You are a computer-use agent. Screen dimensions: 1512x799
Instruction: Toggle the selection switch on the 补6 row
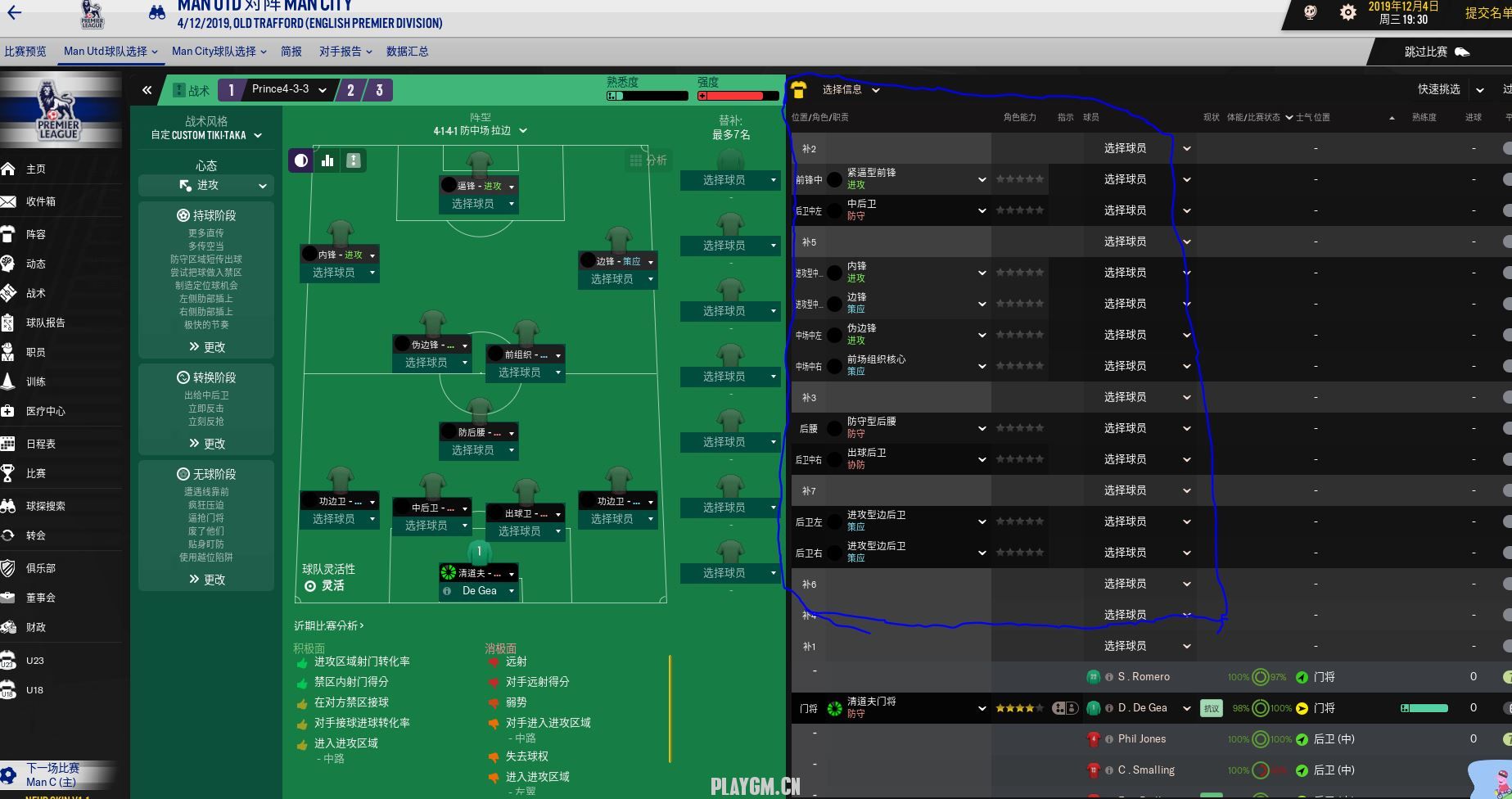(1507, 585)
